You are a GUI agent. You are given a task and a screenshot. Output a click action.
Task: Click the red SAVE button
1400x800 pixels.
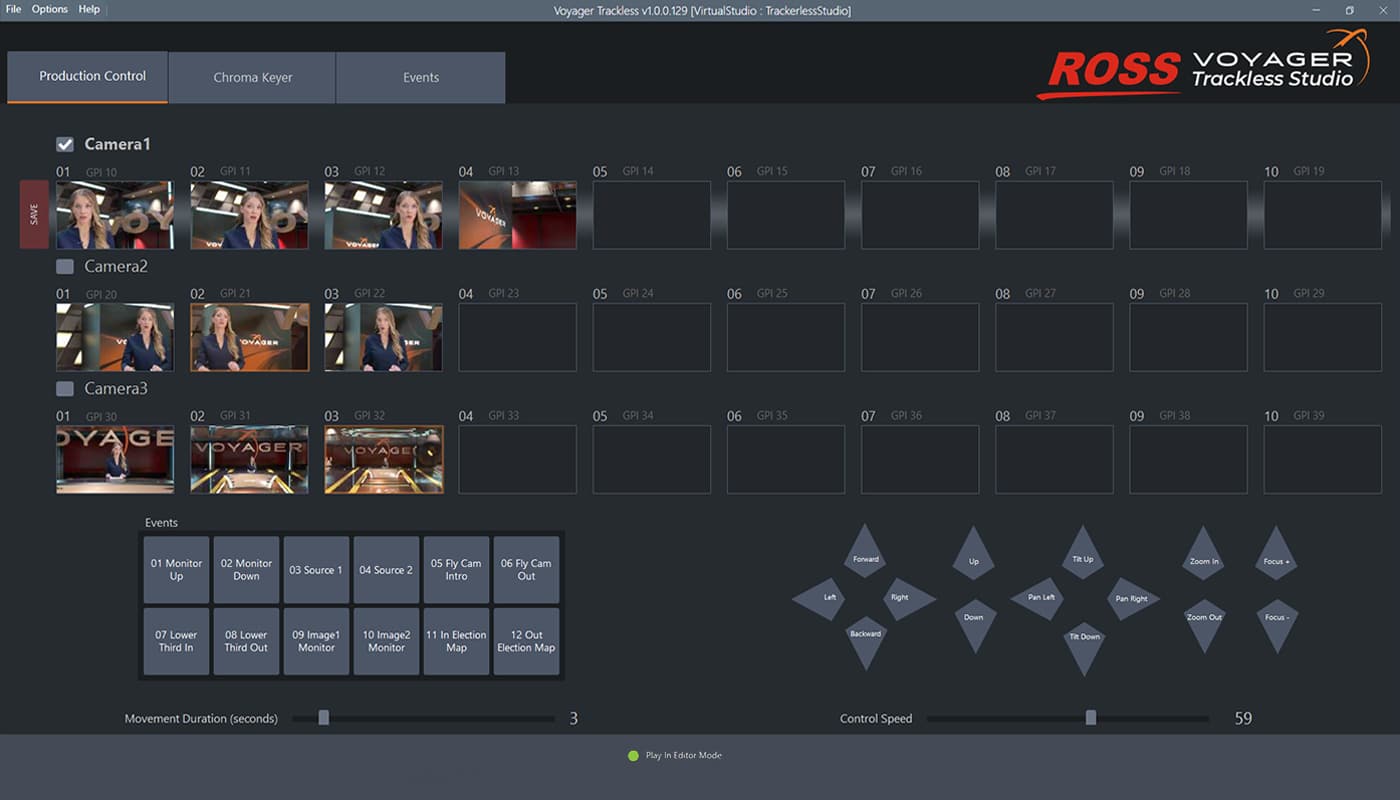(34, 214)
